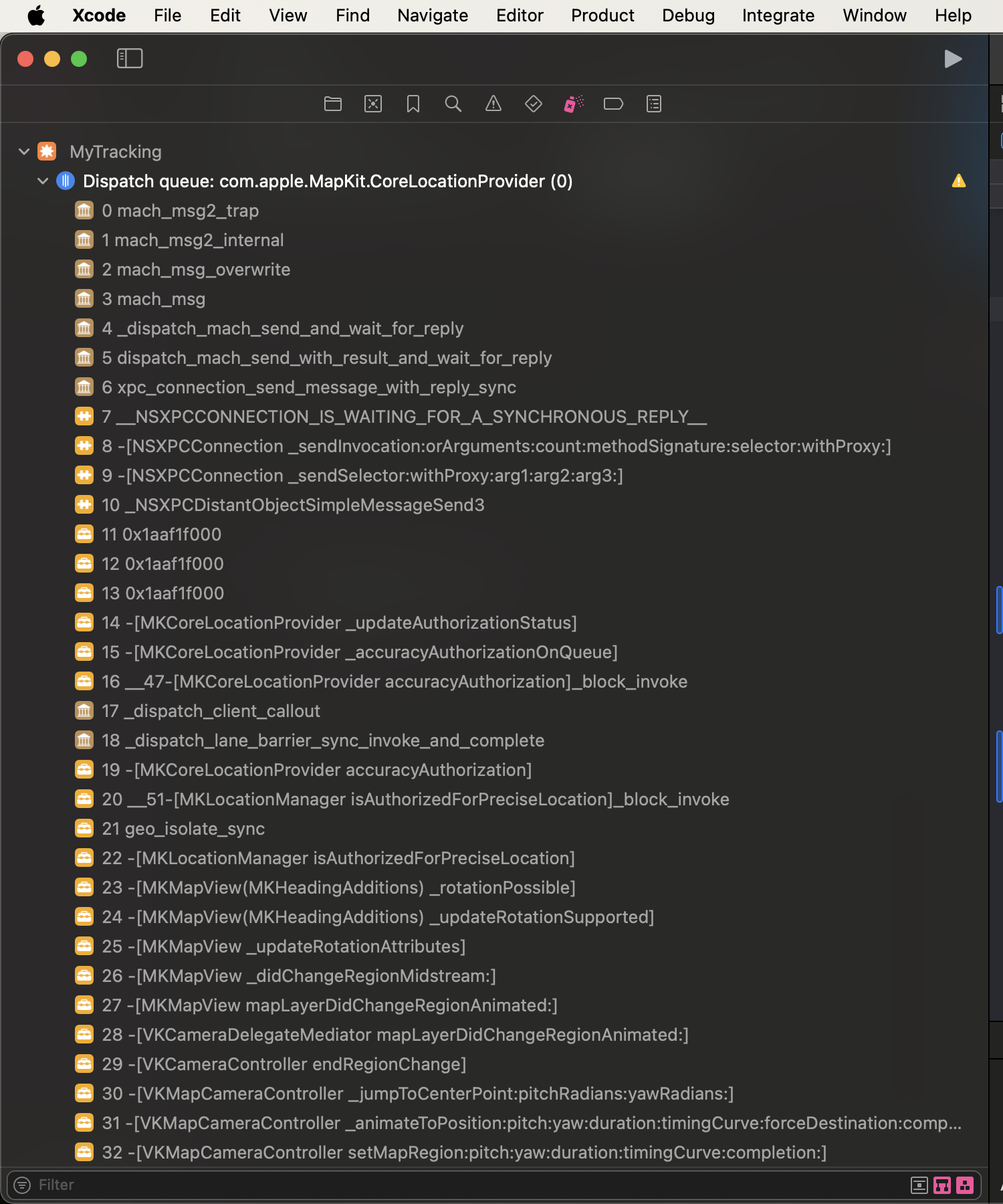Open the Issue navigator warning icon
Screen dimensions: 1003x1204
pos(493,104)
